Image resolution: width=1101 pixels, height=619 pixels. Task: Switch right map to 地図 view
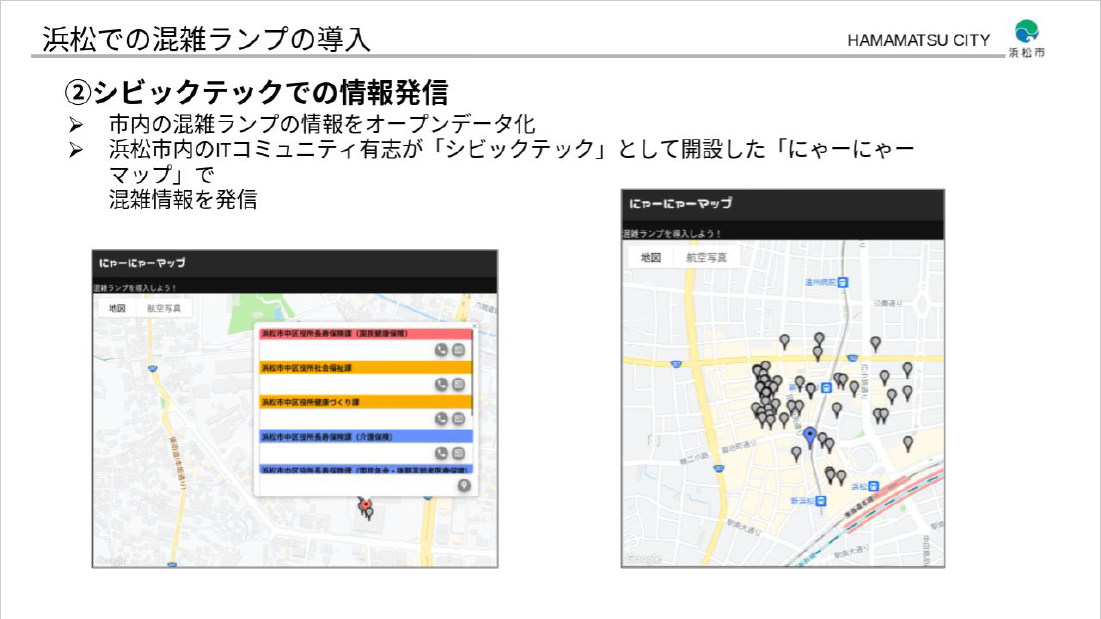(x=651, y=257)
